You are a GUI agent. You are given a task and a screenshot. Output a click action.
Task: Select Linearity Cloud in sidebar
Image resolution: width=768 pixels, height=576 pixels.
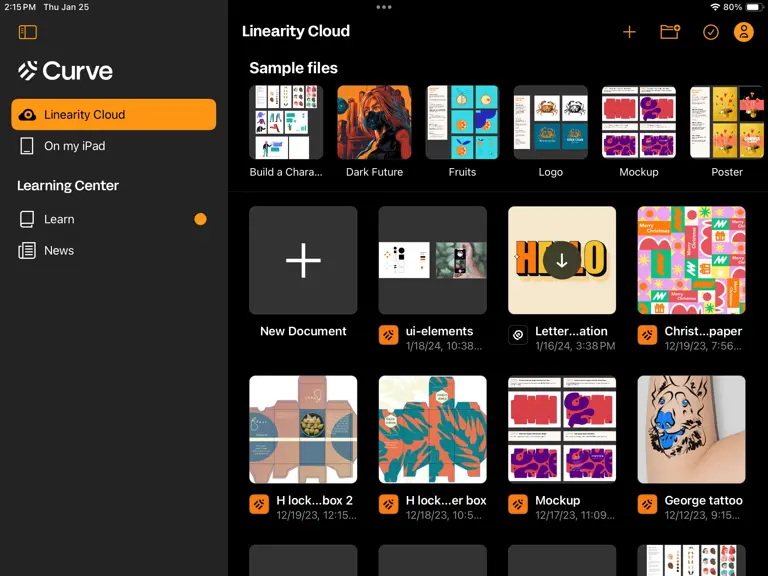click(x=114, y=115)
